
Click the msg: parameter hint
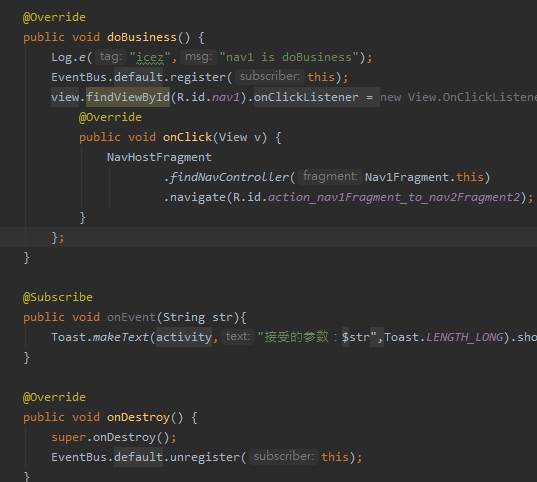(x=199, y=57)
